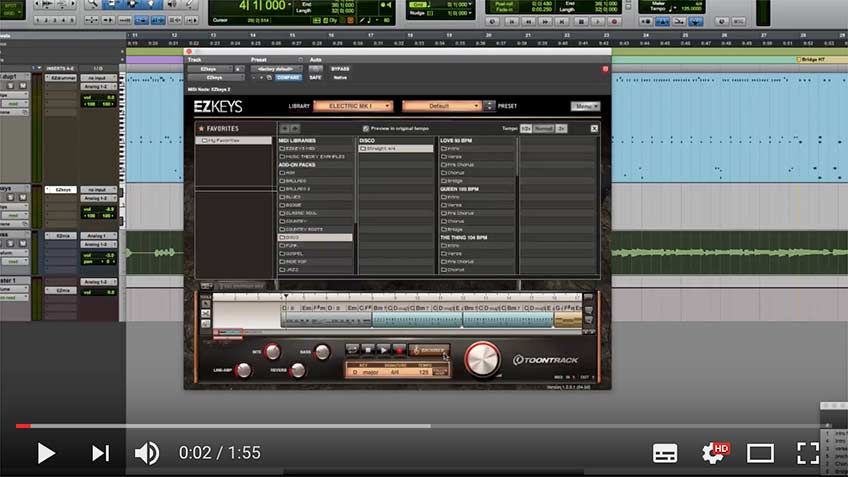The height and width of the screenshot is (477, 848).
Task: Open the factory default preset selector
Action: click(276, 69)
